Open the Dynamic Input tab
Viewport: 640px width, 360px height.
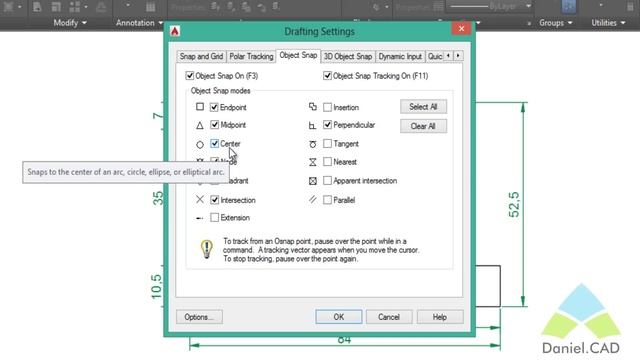coord(400,56)
